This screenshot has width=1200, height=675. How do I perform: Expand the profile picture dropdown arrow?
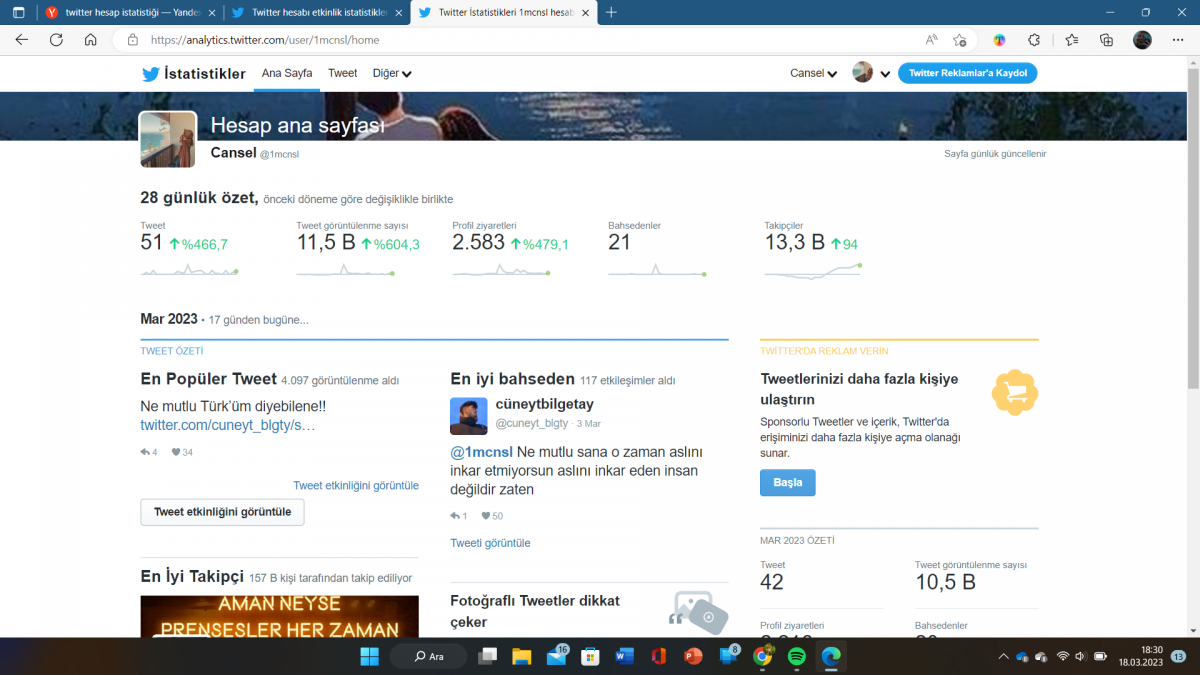coord(885,74)
